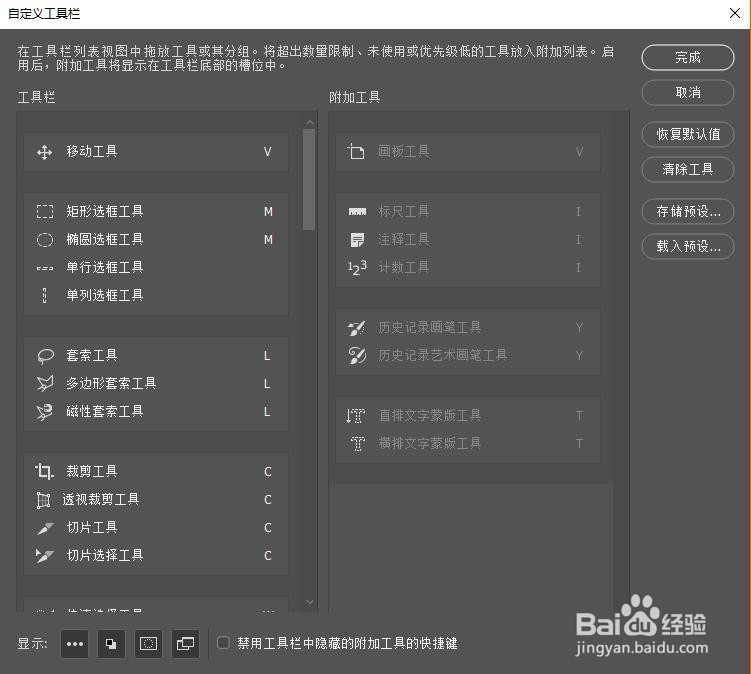Click the 注释工具 label text
Image resolution: width=751 pixels, height=674 pixels.
coord(404,239)
